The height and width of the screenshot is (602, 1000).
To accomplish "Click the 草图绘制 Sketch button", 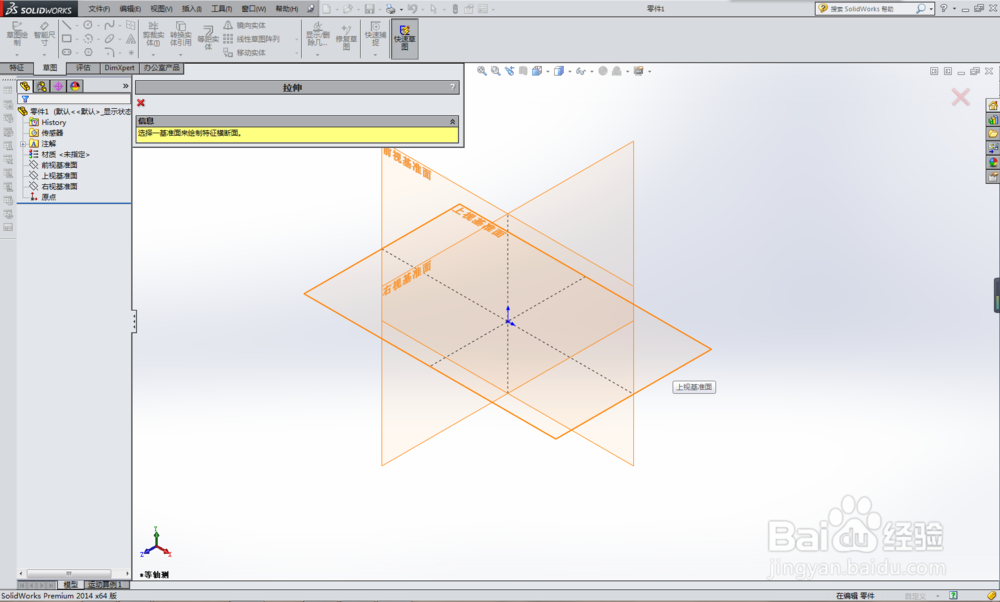I will click(x=17, y=33).
